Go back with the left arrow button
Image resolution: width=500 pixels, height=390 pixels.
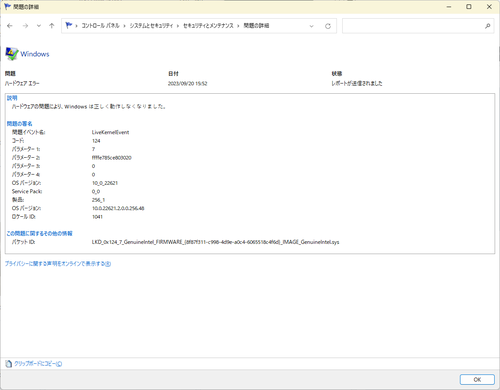pos(10,26)
